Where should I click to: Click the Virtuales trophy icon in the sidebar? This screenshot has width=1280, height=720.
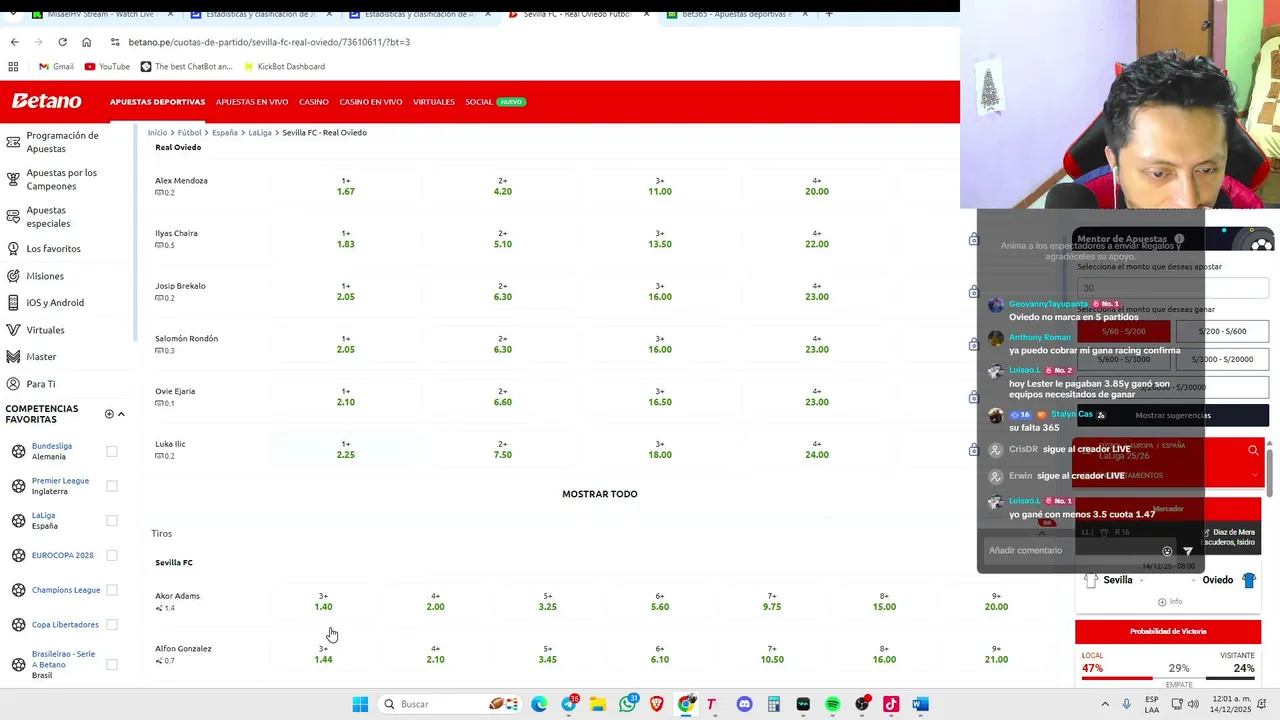13,330
